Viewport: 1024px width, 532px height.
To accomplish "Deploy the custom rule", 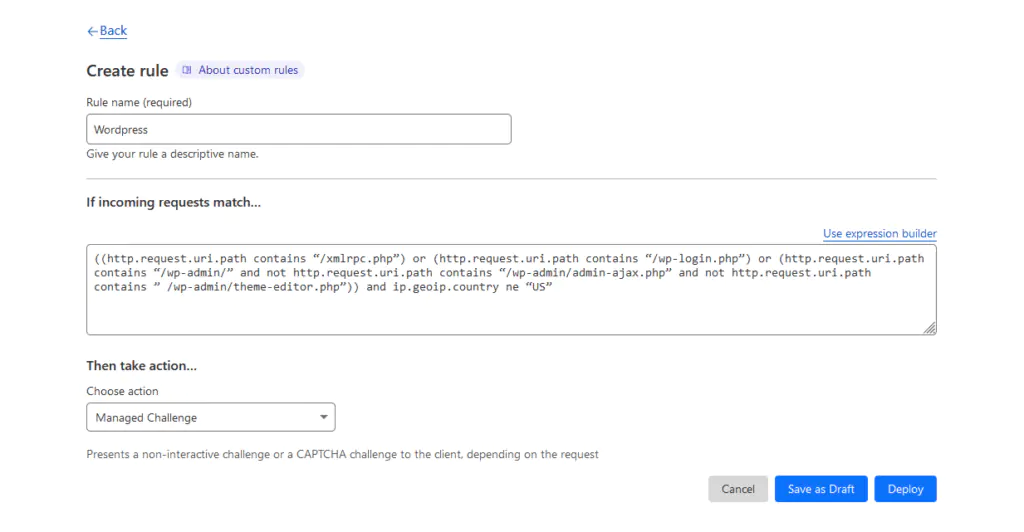I will pyautogui.click(x=905, y=489).
